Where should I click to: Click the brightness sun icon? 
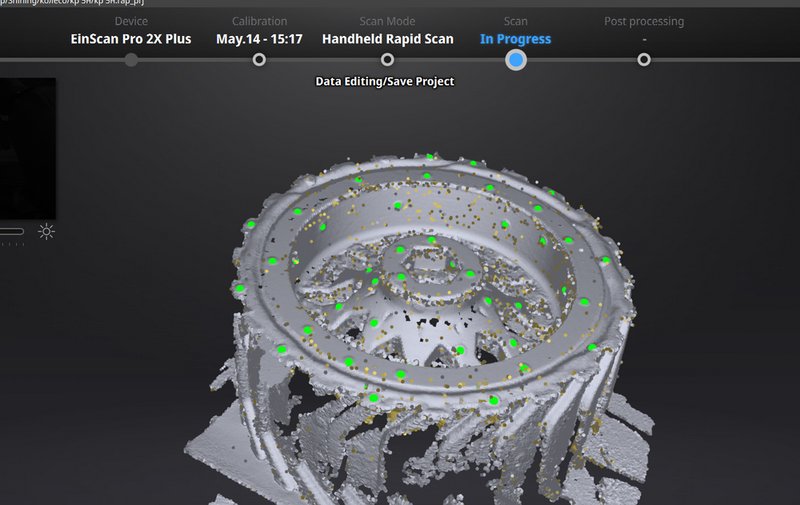(46, 232)
